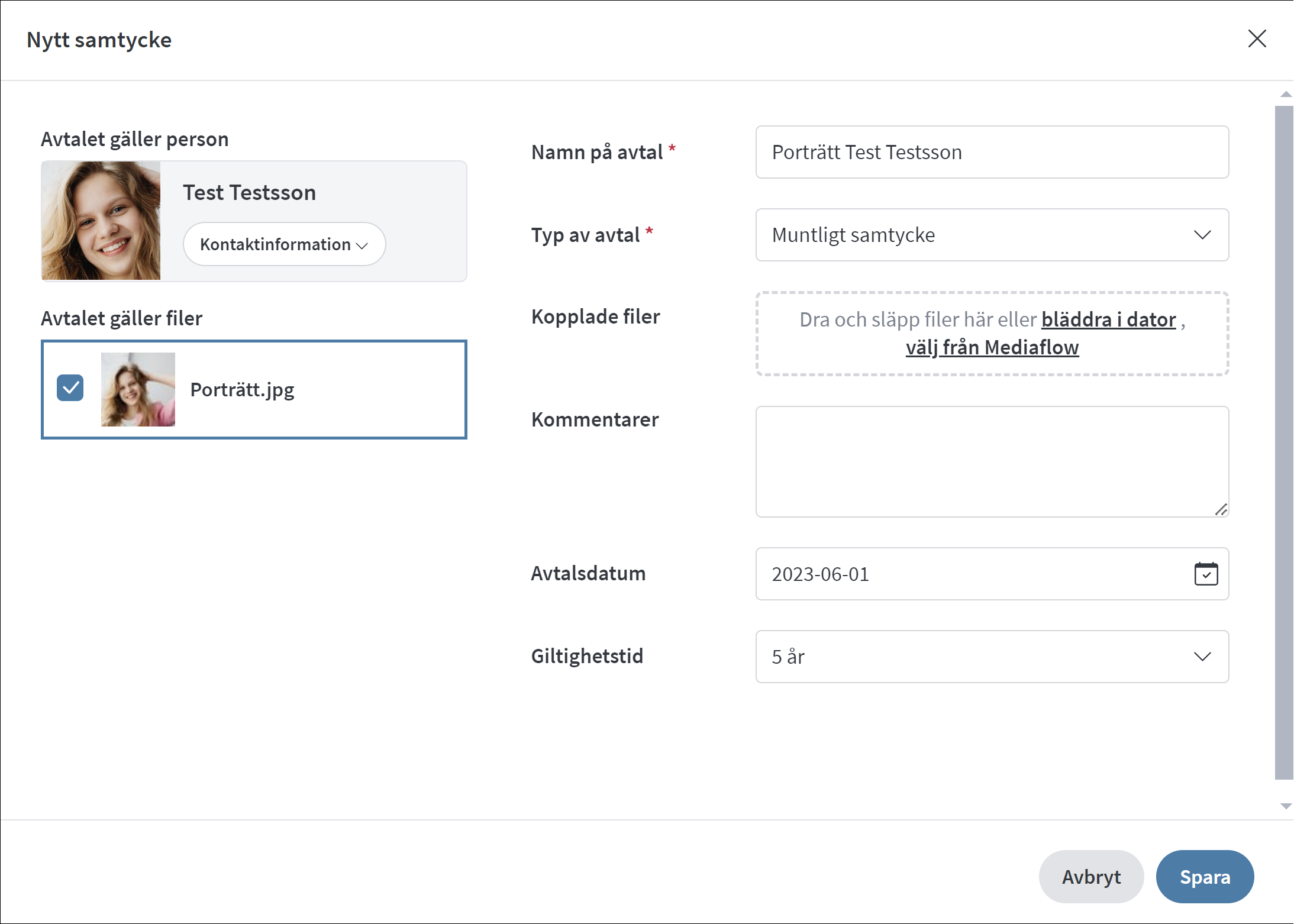Click the Porträtt.jpg thumbnail image
1294x924 pixels.
point(138,389)
